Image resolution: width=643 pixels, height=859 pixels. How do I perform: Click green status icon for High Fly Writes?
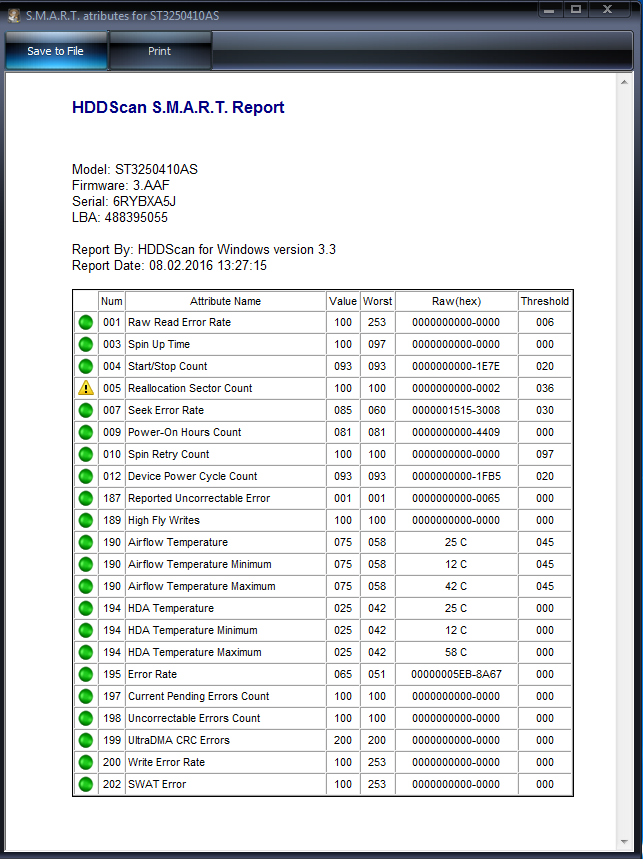86,520
